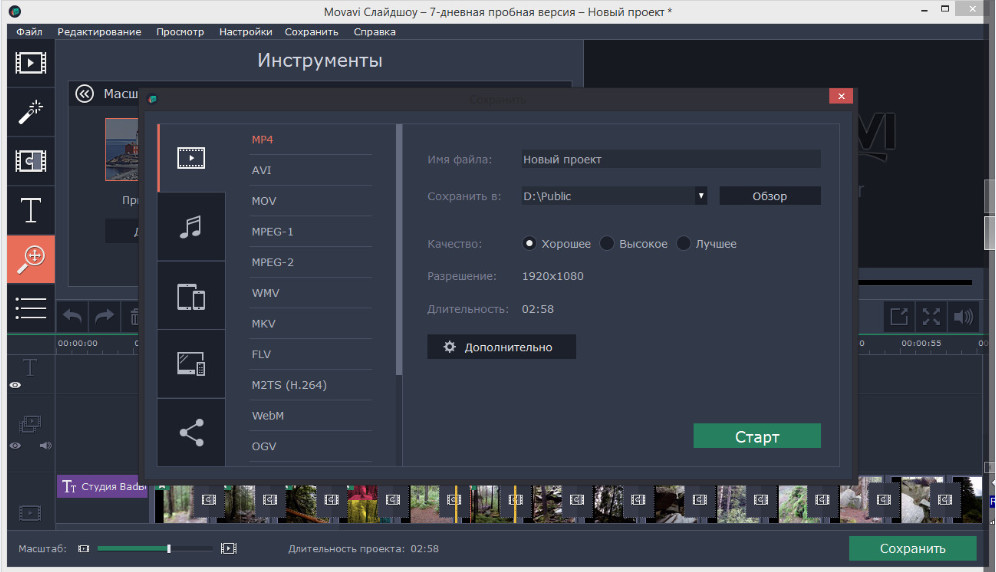
Task: Select the zoom magnifier tool
Action: point(30,259)
